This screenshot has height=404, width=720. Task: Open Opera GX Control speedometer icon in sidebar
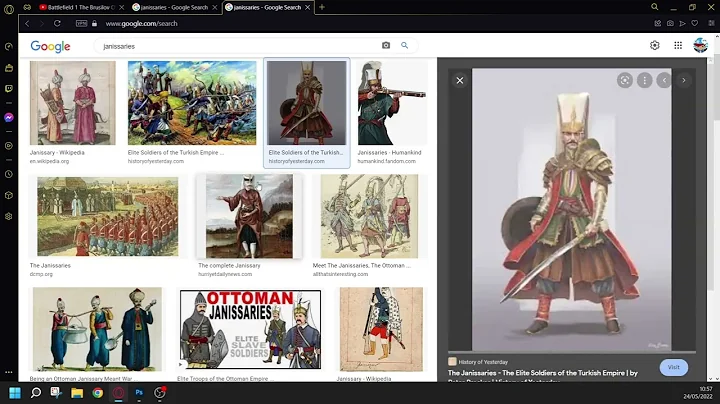9,47
